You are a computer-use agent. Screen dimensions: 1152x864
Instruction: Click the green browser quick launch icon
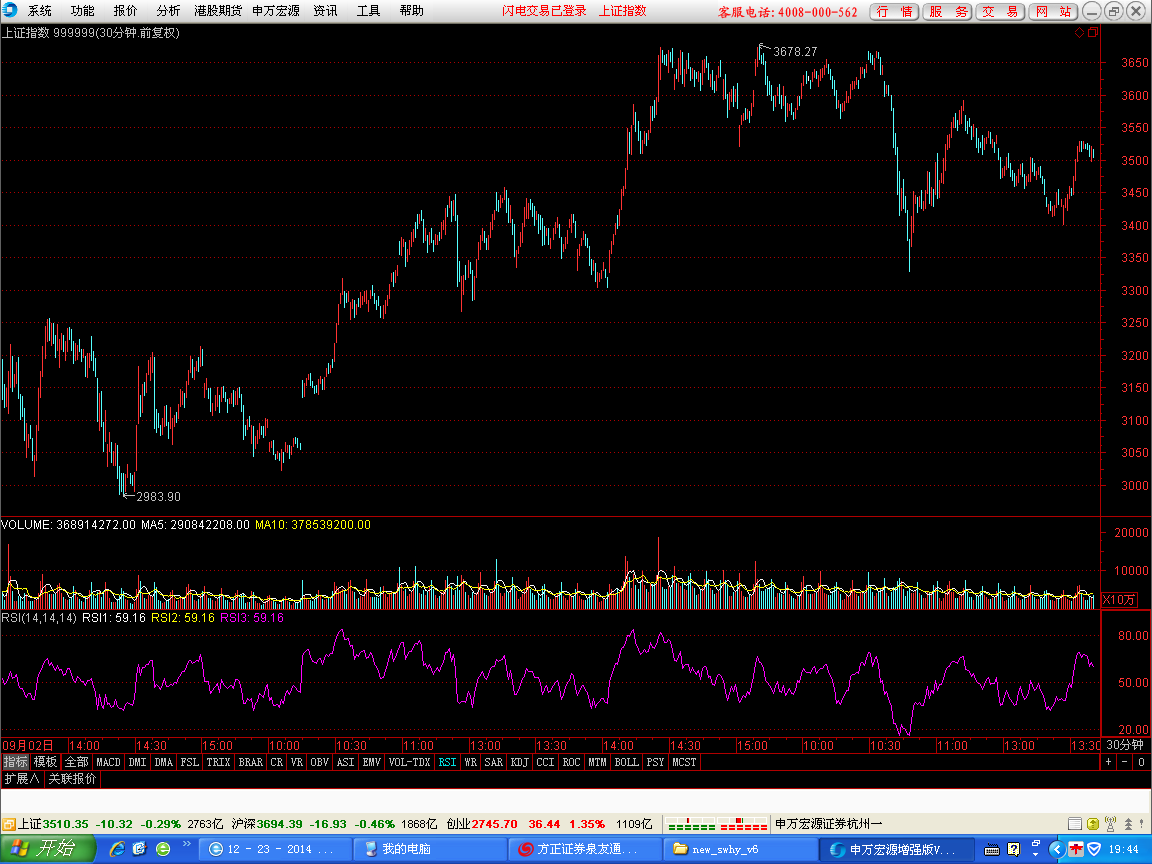163,849
